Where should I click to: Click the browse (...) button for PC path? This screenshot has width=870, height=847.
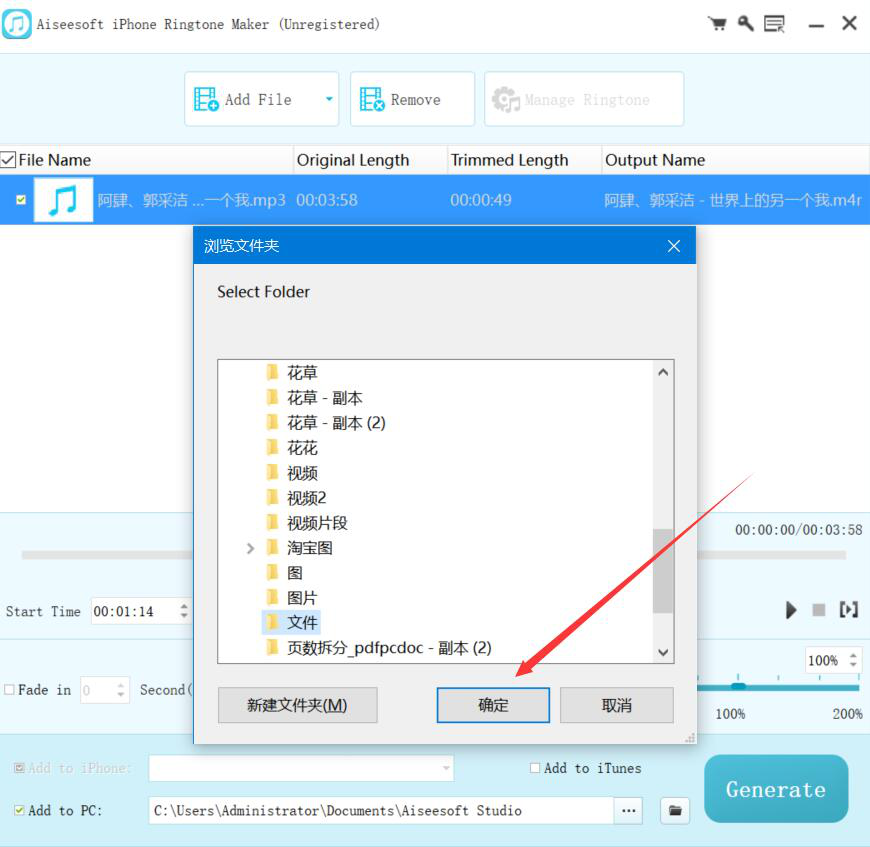628,810
